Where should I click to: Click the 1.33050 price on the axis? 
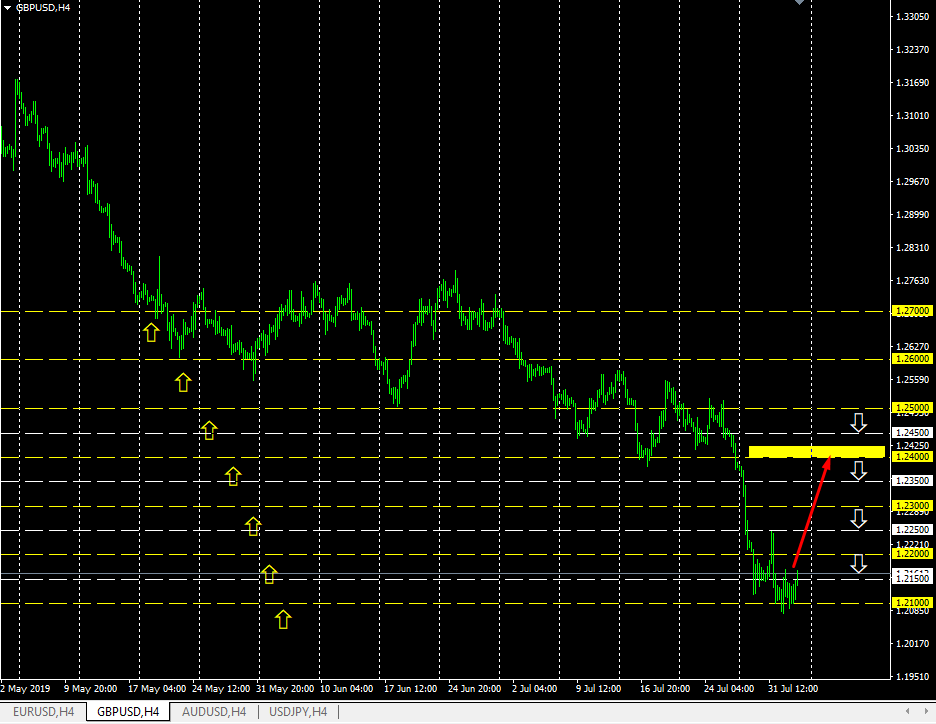click(913, 17)
